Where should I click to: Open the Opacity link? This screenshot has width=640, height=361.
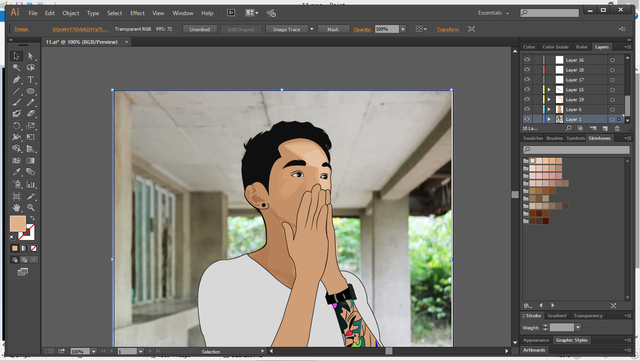tap(362, 29)
